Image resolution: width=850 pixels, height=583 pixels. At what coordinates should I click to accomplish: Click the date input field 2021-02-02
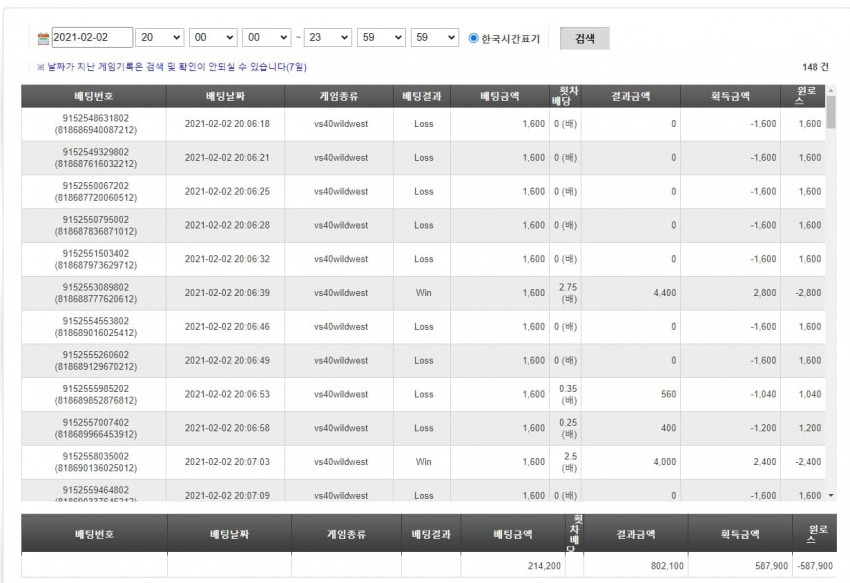tap(92, 37)
